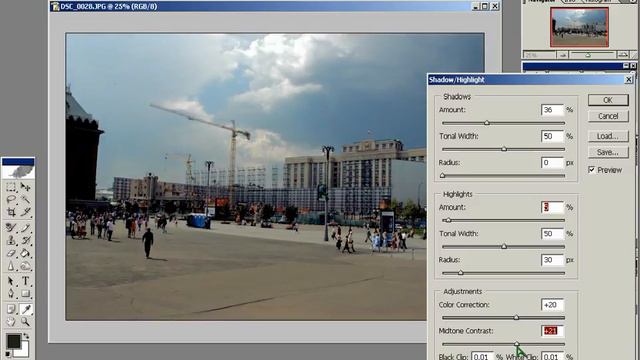The image size is (640, 360).
Task: Select the Rectangular Marquee tool
Action: coord(11,187)
